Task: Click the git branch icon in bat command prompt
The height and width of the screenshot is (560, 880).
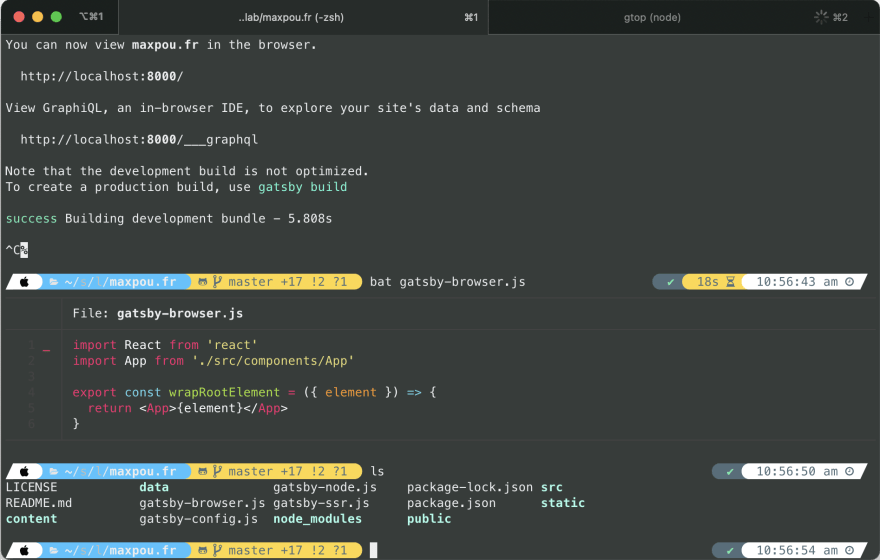Action: click(217, 282)
